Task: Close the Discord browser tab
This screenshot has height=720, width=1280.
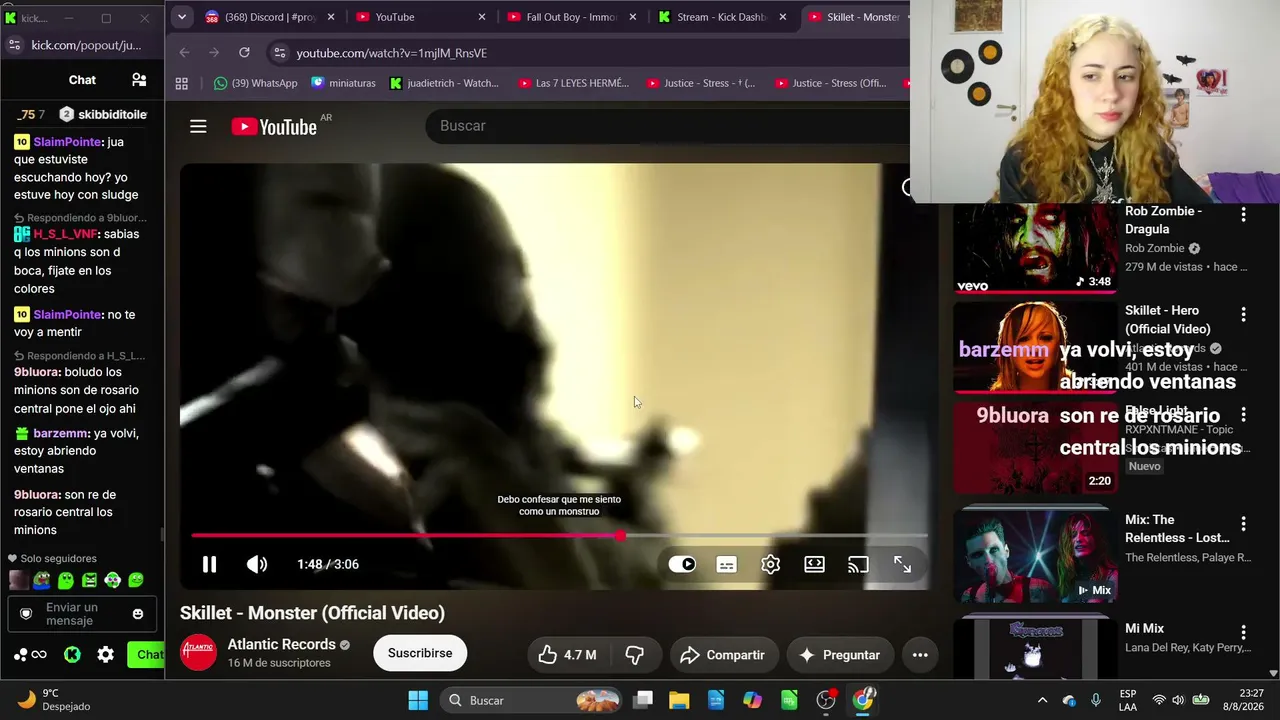Action: tap(331, 17)
